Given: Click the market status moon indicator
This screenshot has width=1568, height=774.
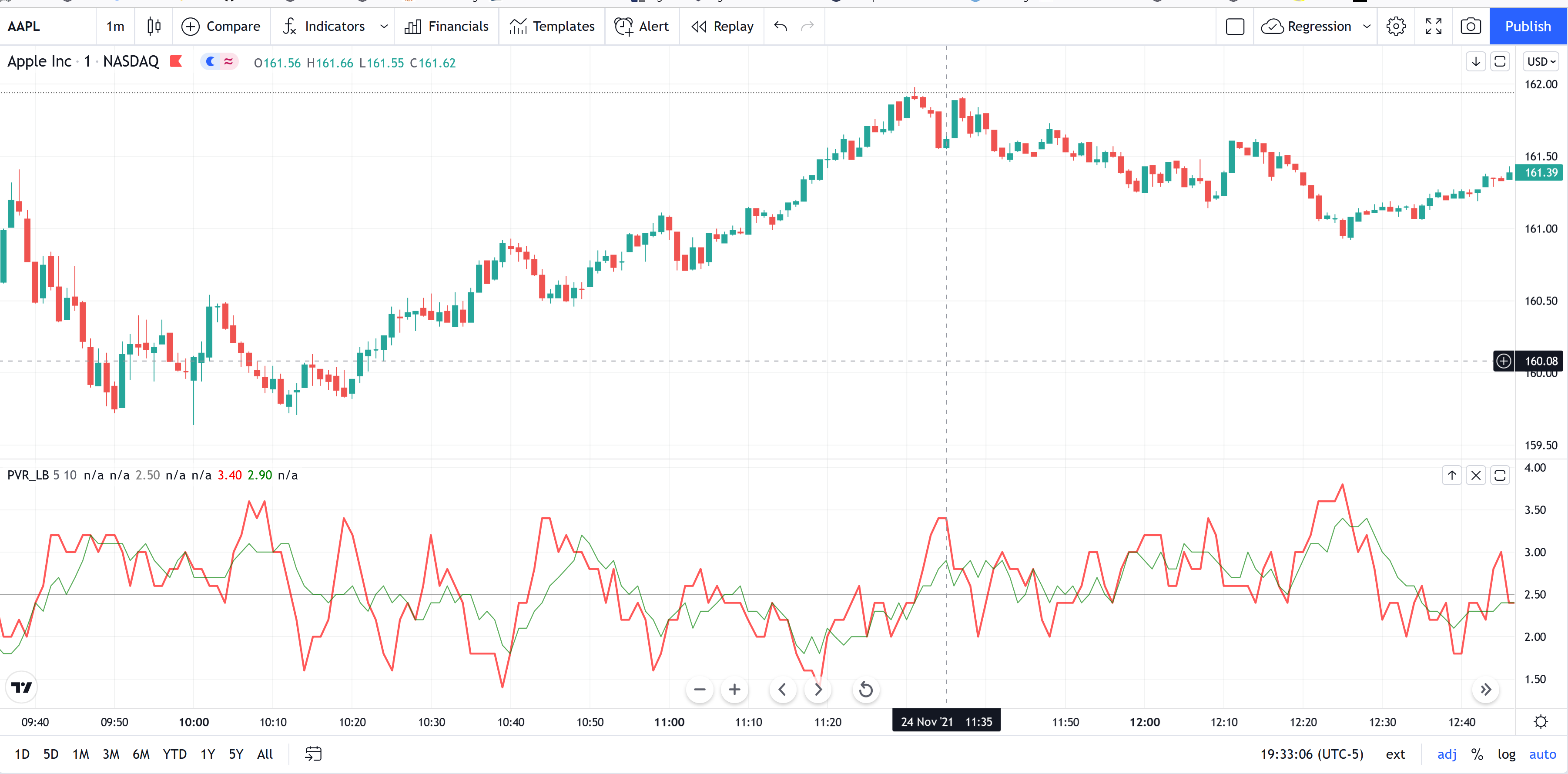Looking at the screenshot, I should [211, 61].
